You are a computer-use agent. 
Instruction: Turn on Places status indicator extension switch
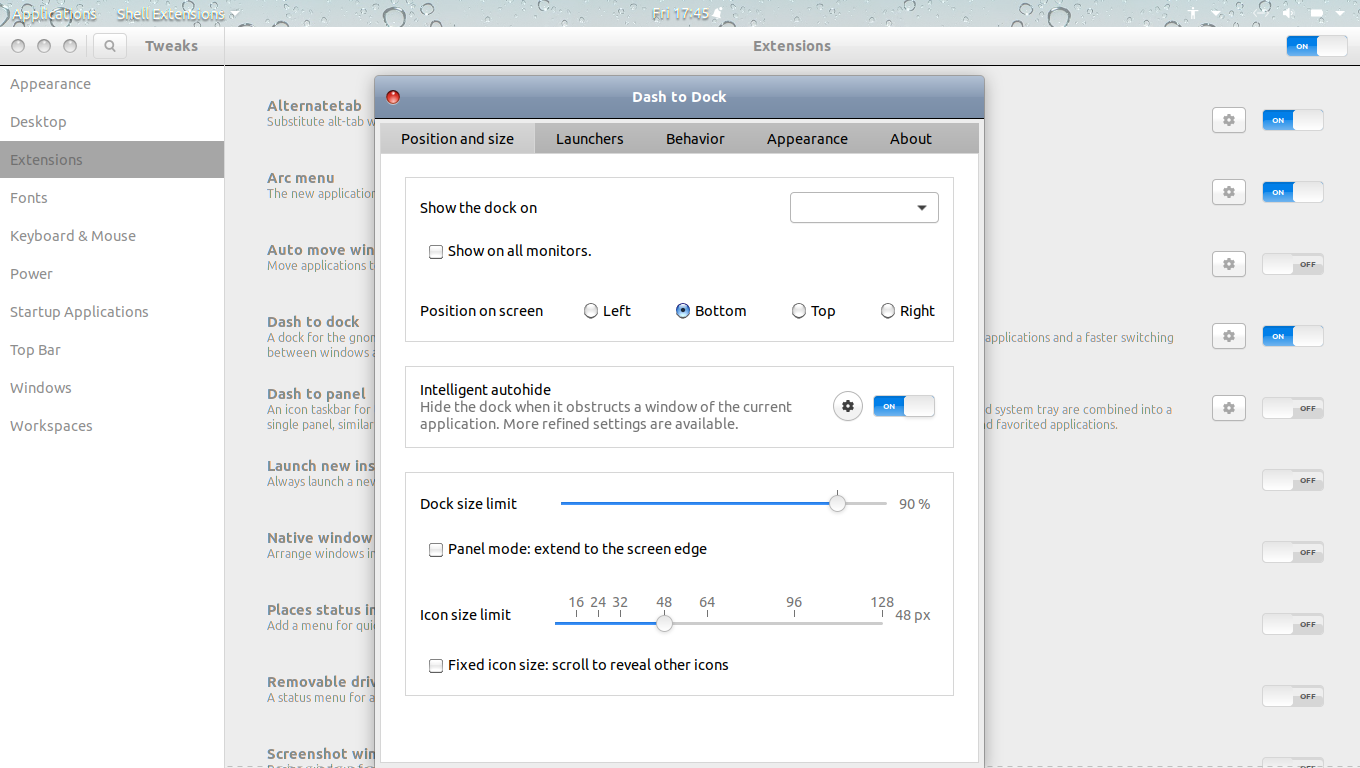tap(1293, 624)
